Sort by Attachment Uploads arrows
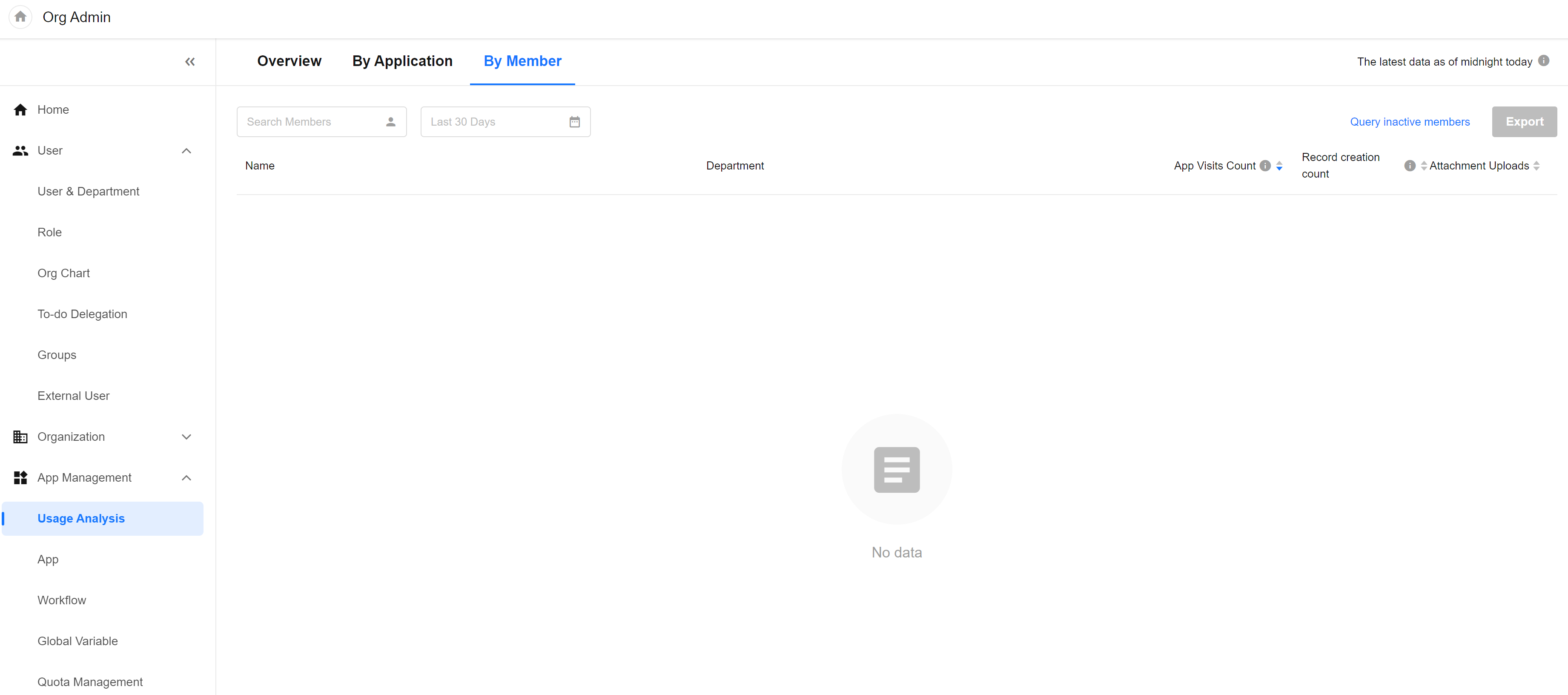Screen dimensions: 1568x695 [1536, 166]
